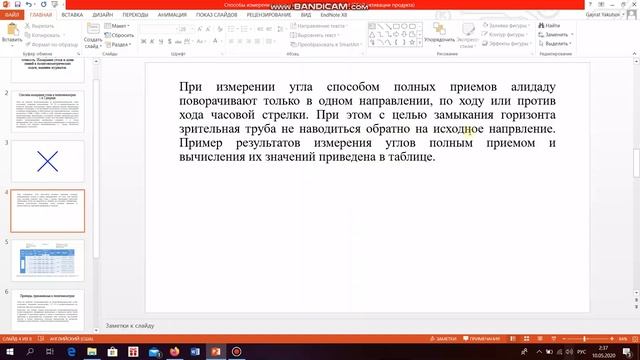Redo action in quick access toolbar

click(x=43, y=4)
